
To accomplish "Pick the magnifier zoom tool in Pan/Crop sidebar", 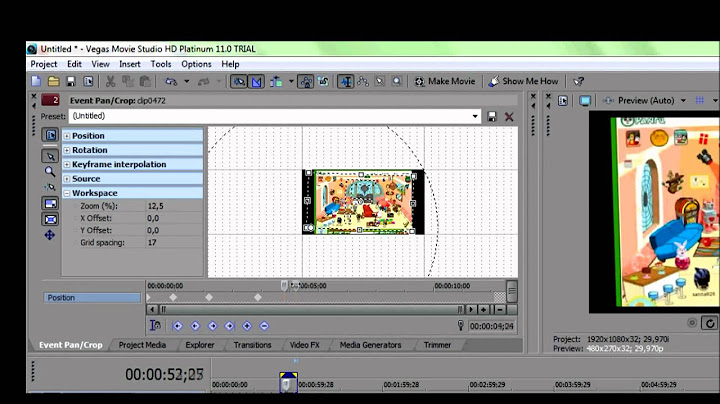I will [x=50, y=172].
